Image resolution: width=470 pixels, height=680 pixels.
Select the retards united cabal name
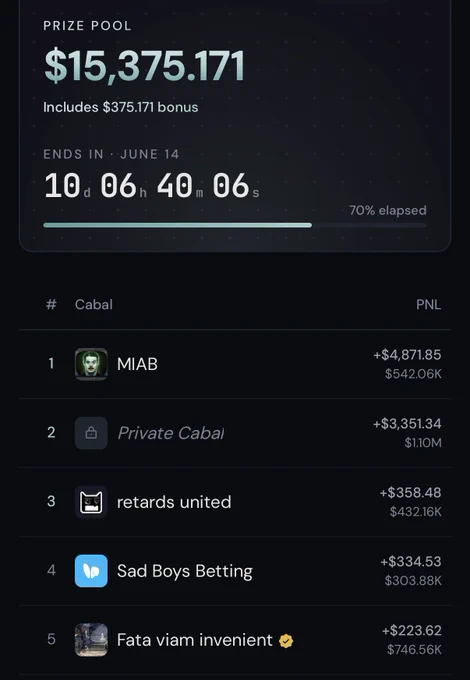pyautogui.click(x=174, y=502)
